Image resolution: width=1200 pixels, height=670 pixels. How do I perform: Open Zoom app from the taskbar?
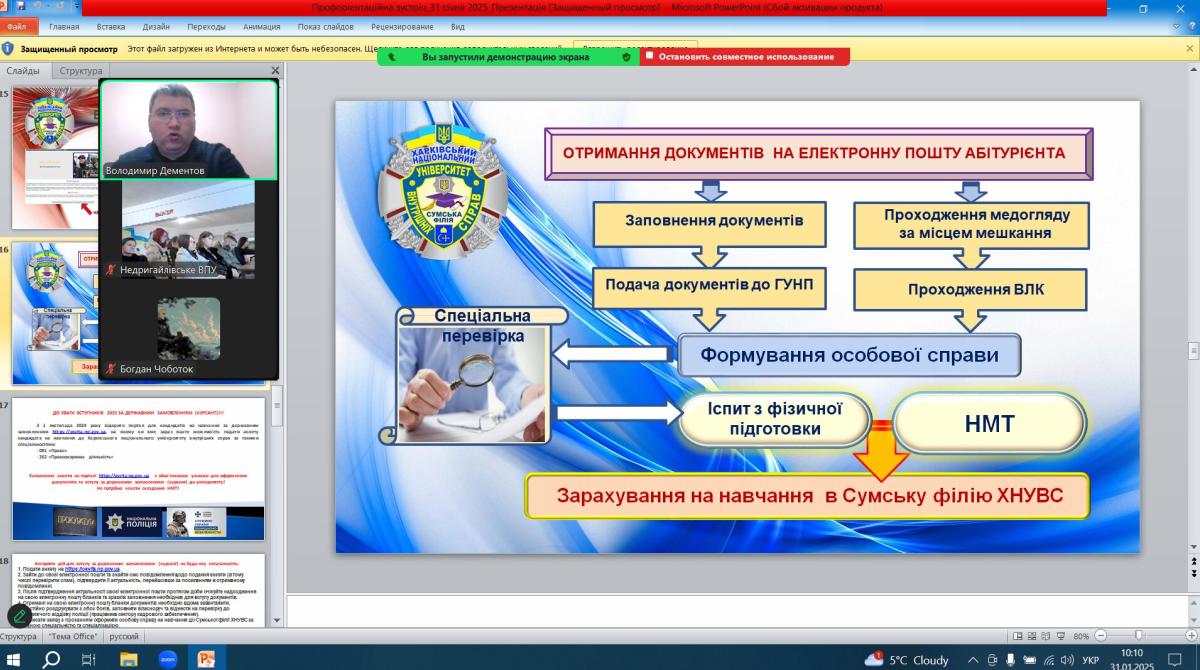(167, 659)
